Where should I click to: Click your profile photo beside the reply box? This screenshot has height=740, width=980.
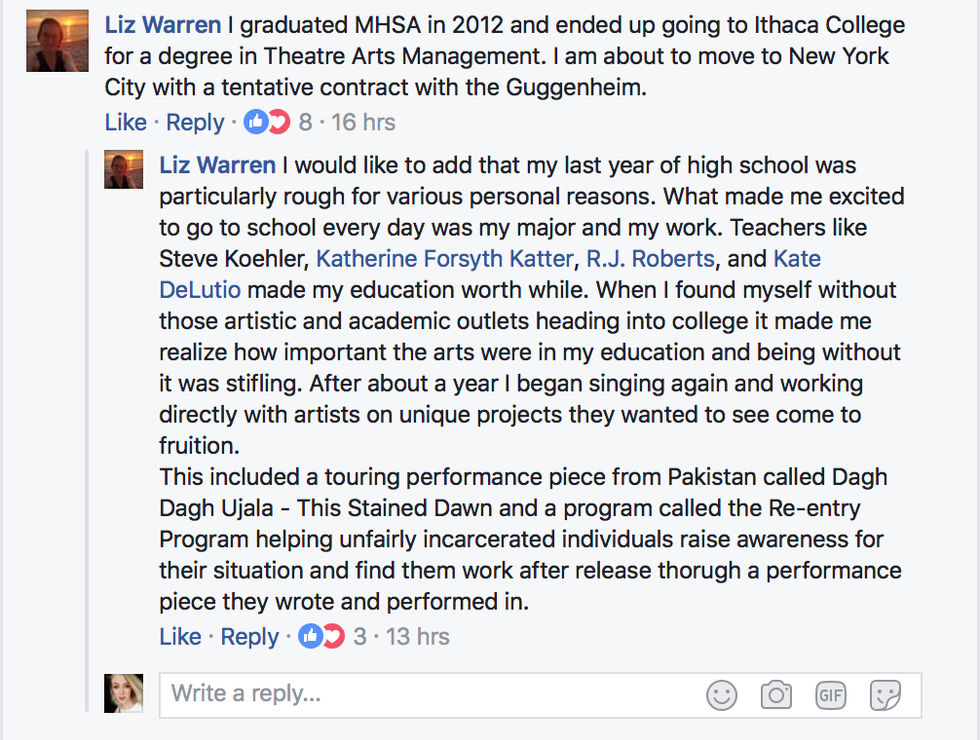pos(124,693)
